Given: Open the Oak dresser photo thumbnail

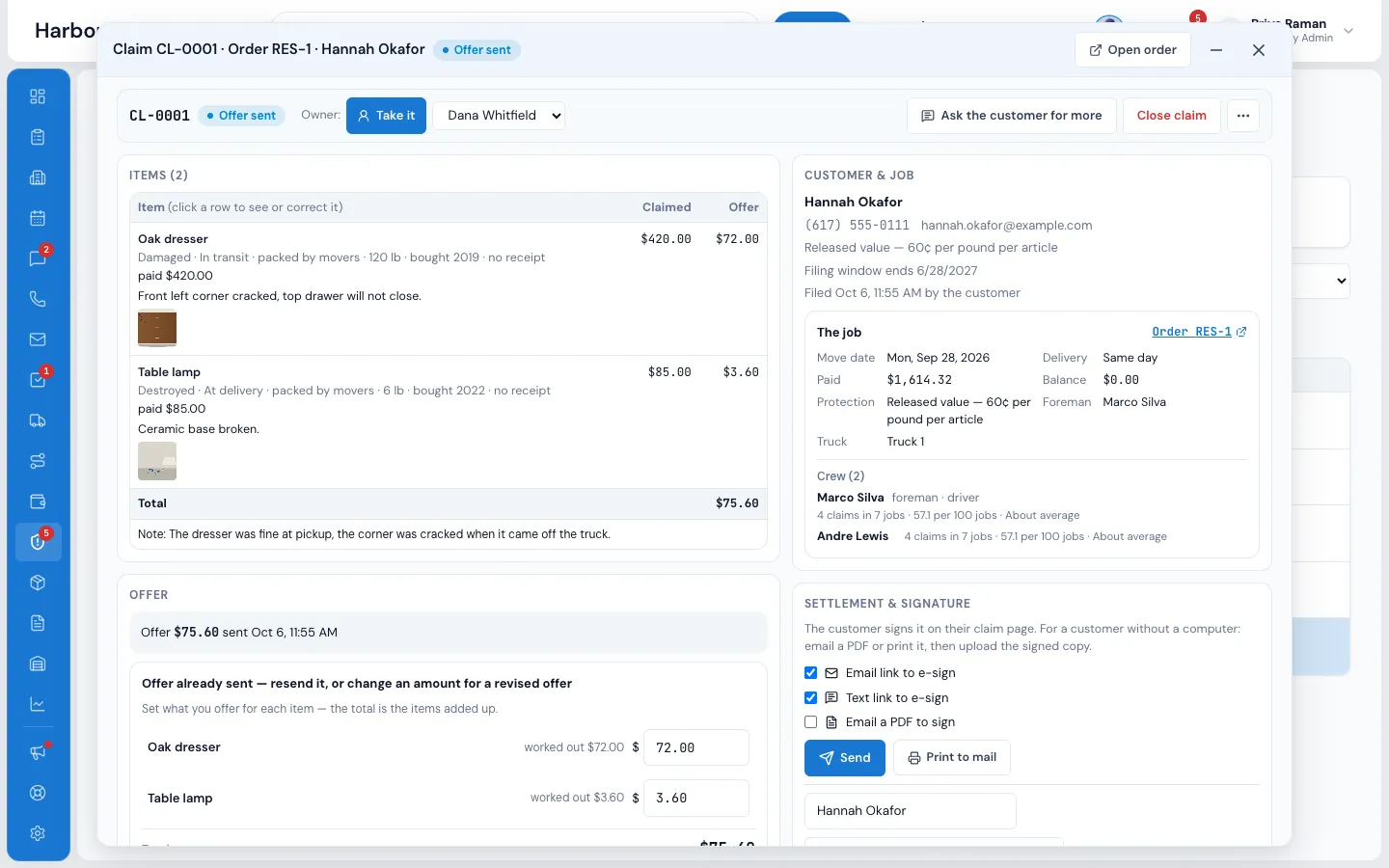Looking at the screenshot, I should (x=157, y=329).
